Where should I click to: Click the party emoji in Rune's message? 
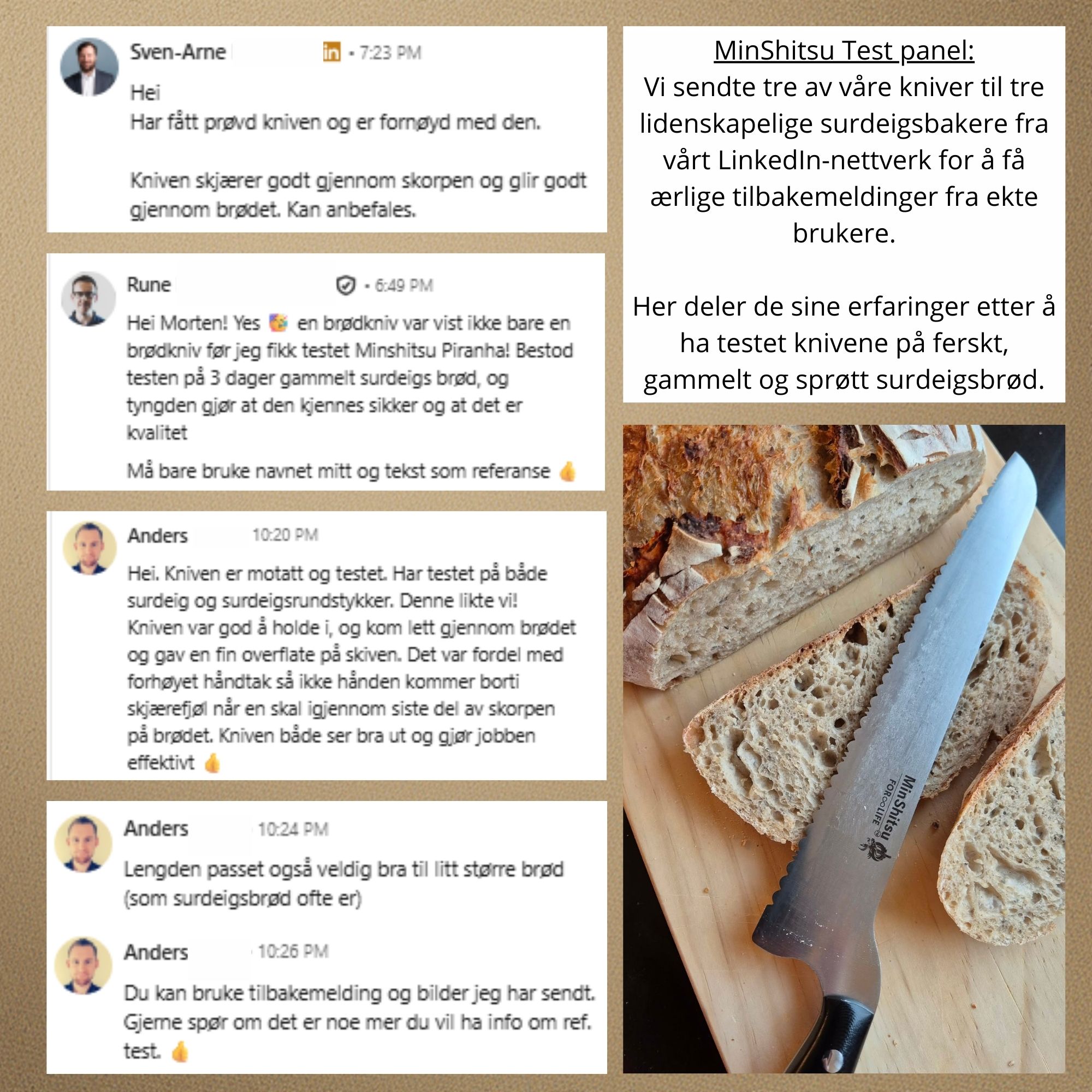278,323
